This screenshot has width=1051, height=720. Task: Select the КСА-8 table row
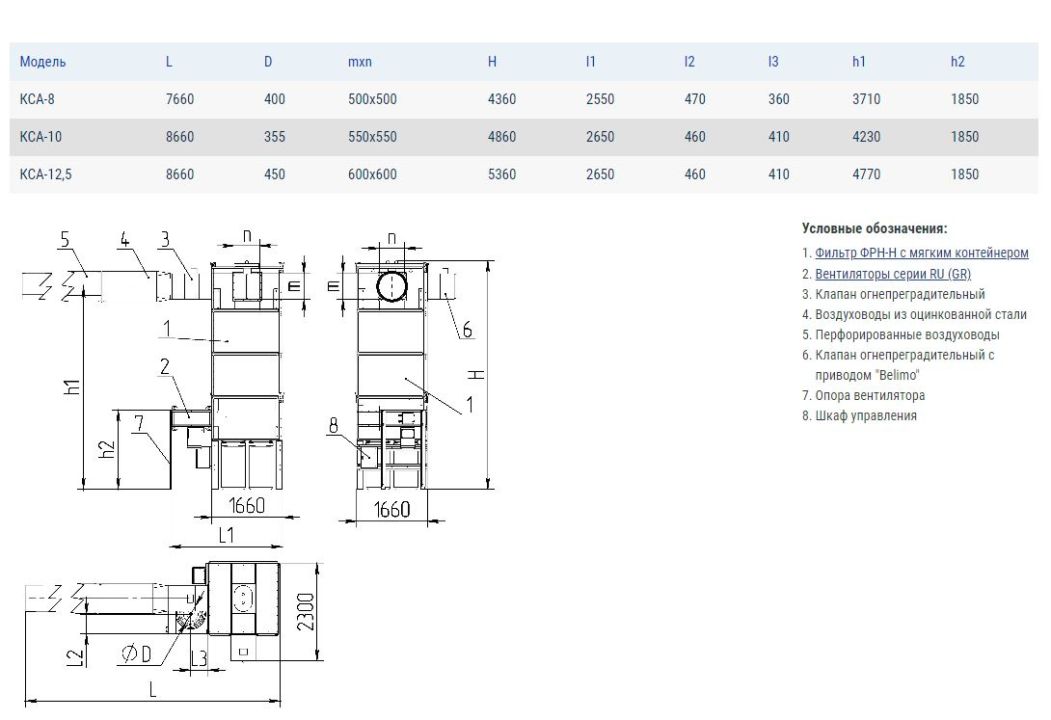tap(523, 99)
